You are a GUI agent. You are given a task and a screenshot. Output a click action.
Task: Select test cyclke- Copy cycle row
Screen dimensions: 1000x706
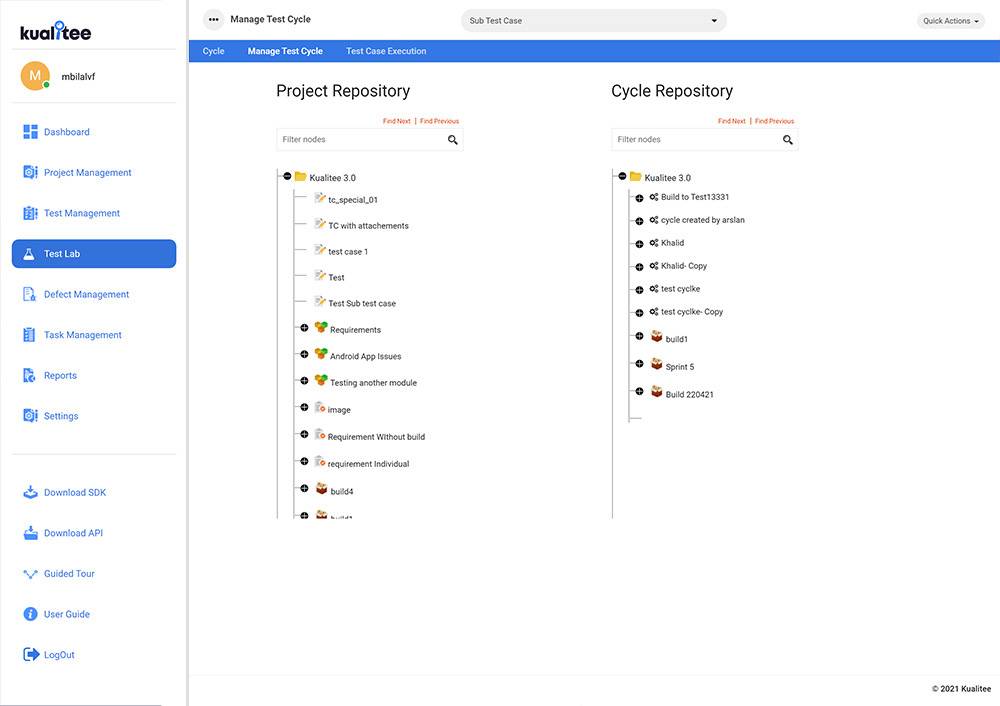(692, 312)
